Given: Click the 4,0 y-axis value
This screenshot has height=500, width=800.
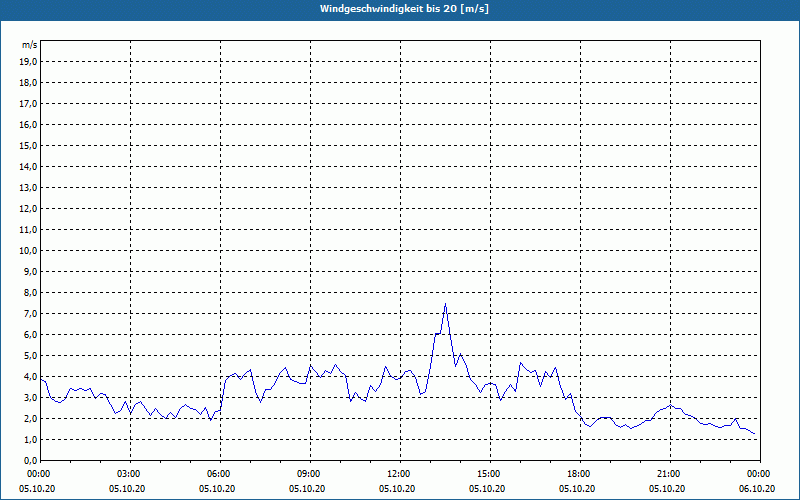Looking at the screenshot, I should [x=30, y=377].
